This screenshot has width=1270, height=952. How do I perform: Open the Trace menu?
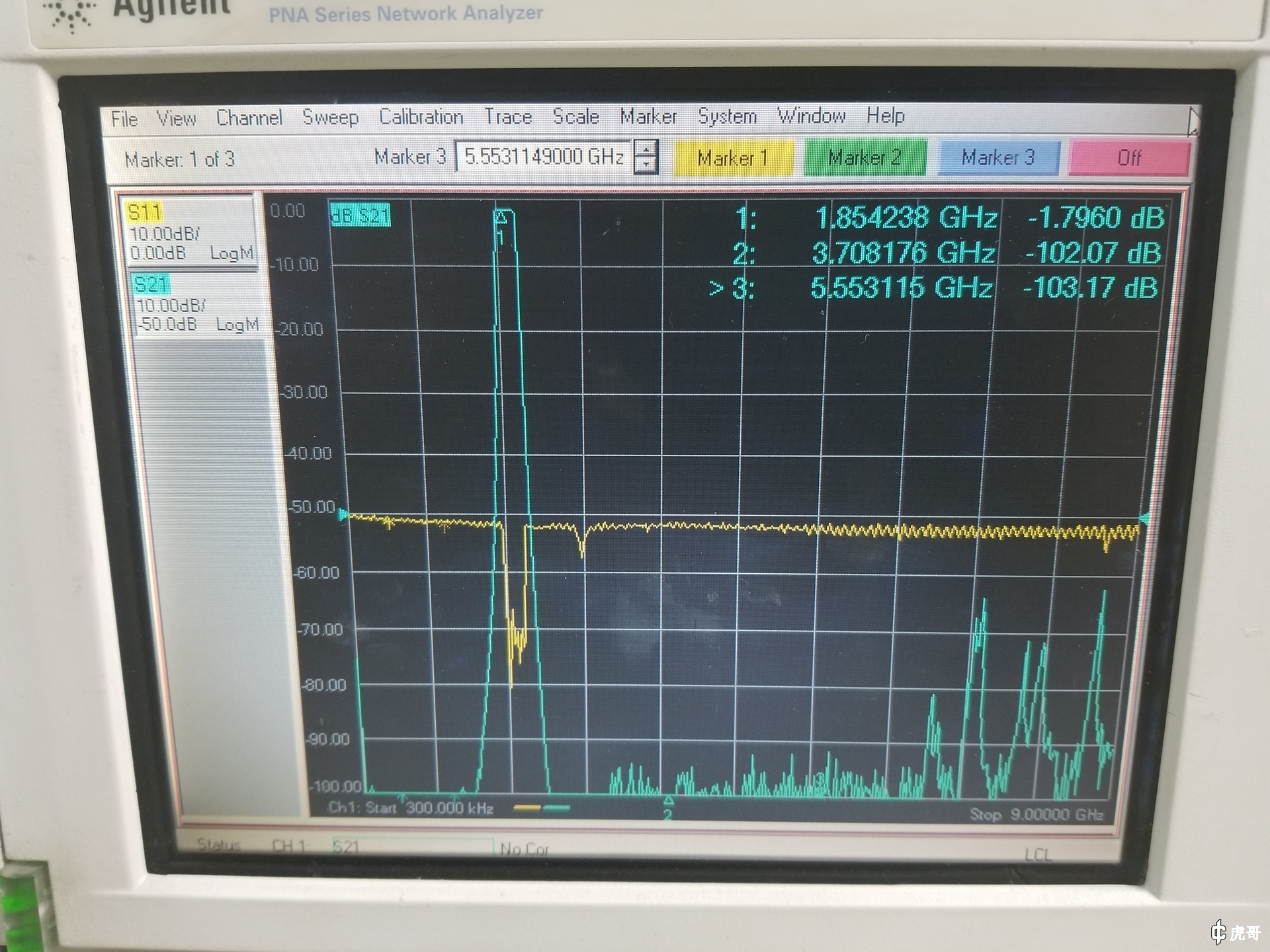pyautogui.click(x=508, y=117)
